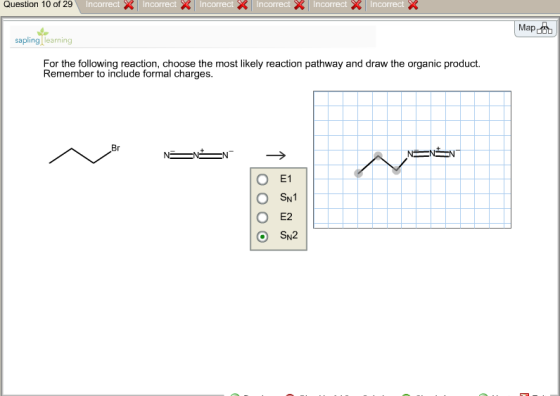Select the SN1 reaction pathway option
The image size is (560, 396).
[x=262, y=198]
